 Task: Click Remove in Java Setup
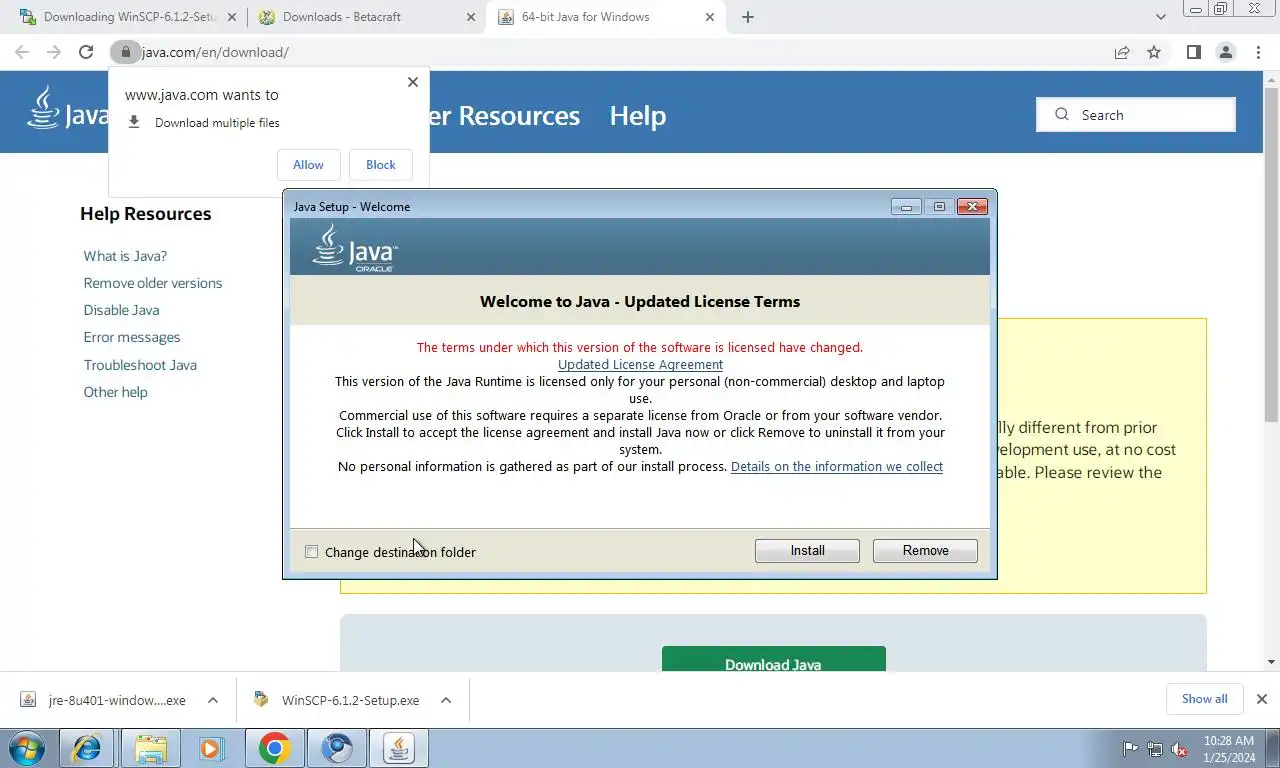925,551
